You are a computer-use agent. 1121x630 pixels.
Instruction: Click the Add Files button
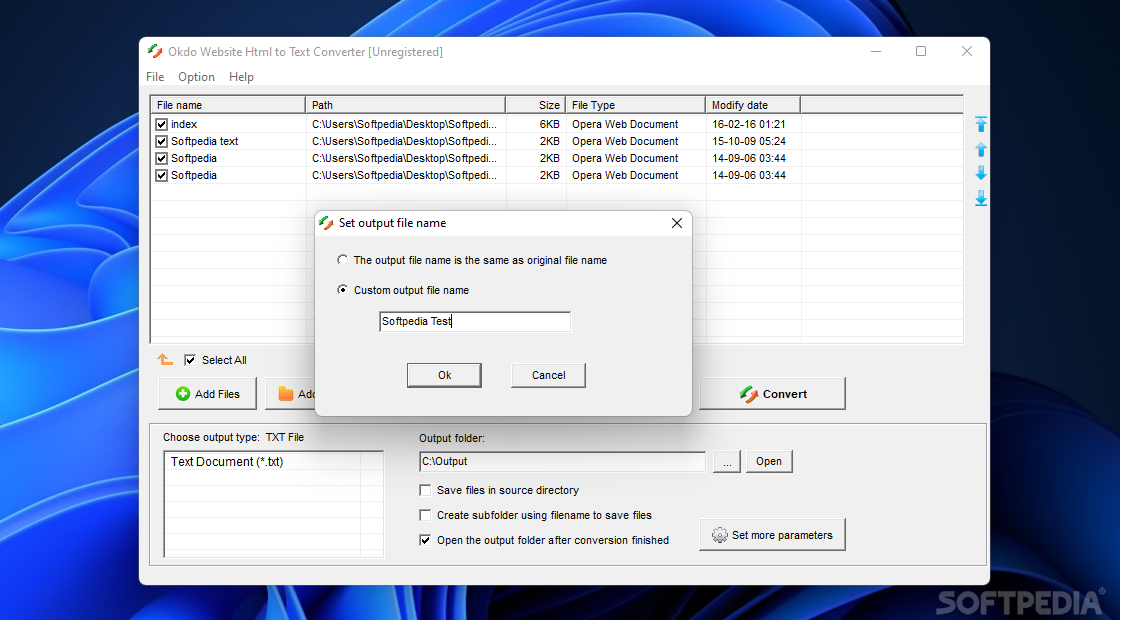point(207,394)
